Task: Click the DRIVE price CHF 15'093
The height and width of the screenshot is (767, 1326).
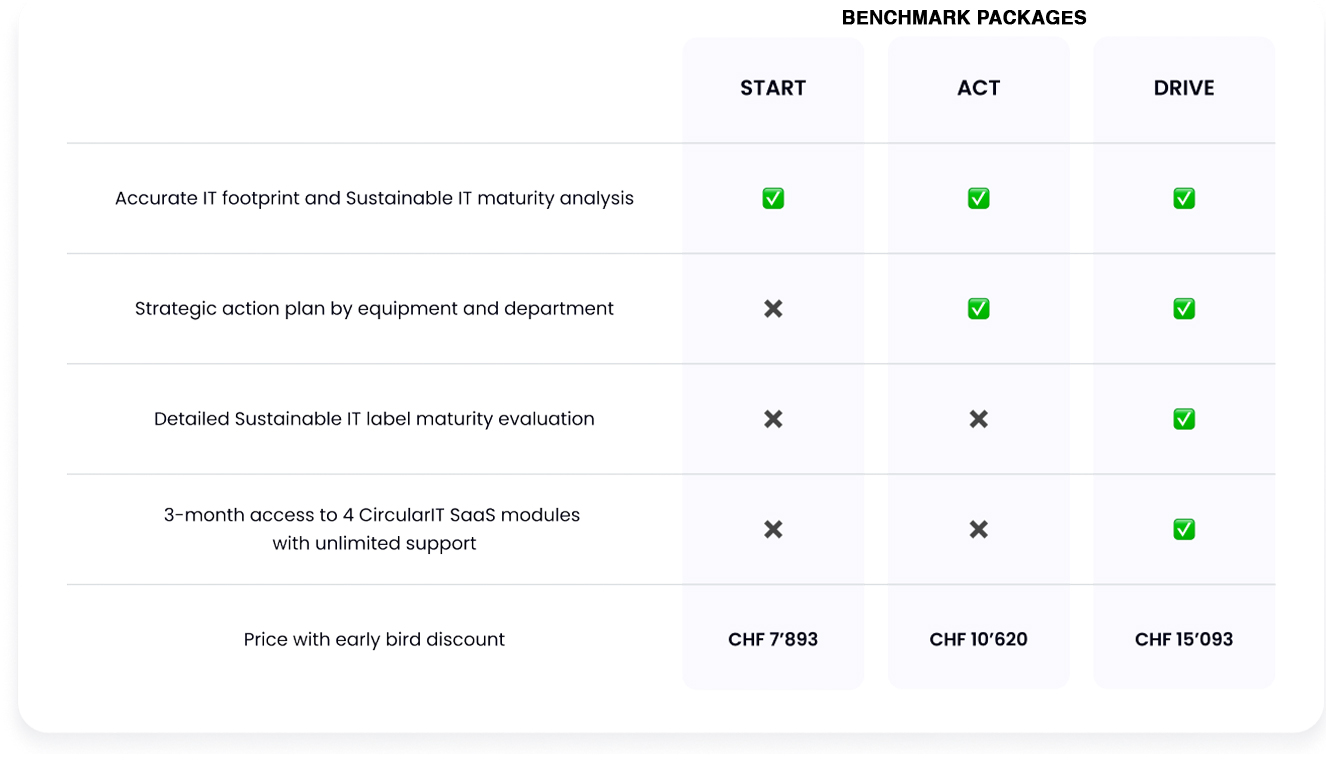Action: click(x=1184, y=639)
